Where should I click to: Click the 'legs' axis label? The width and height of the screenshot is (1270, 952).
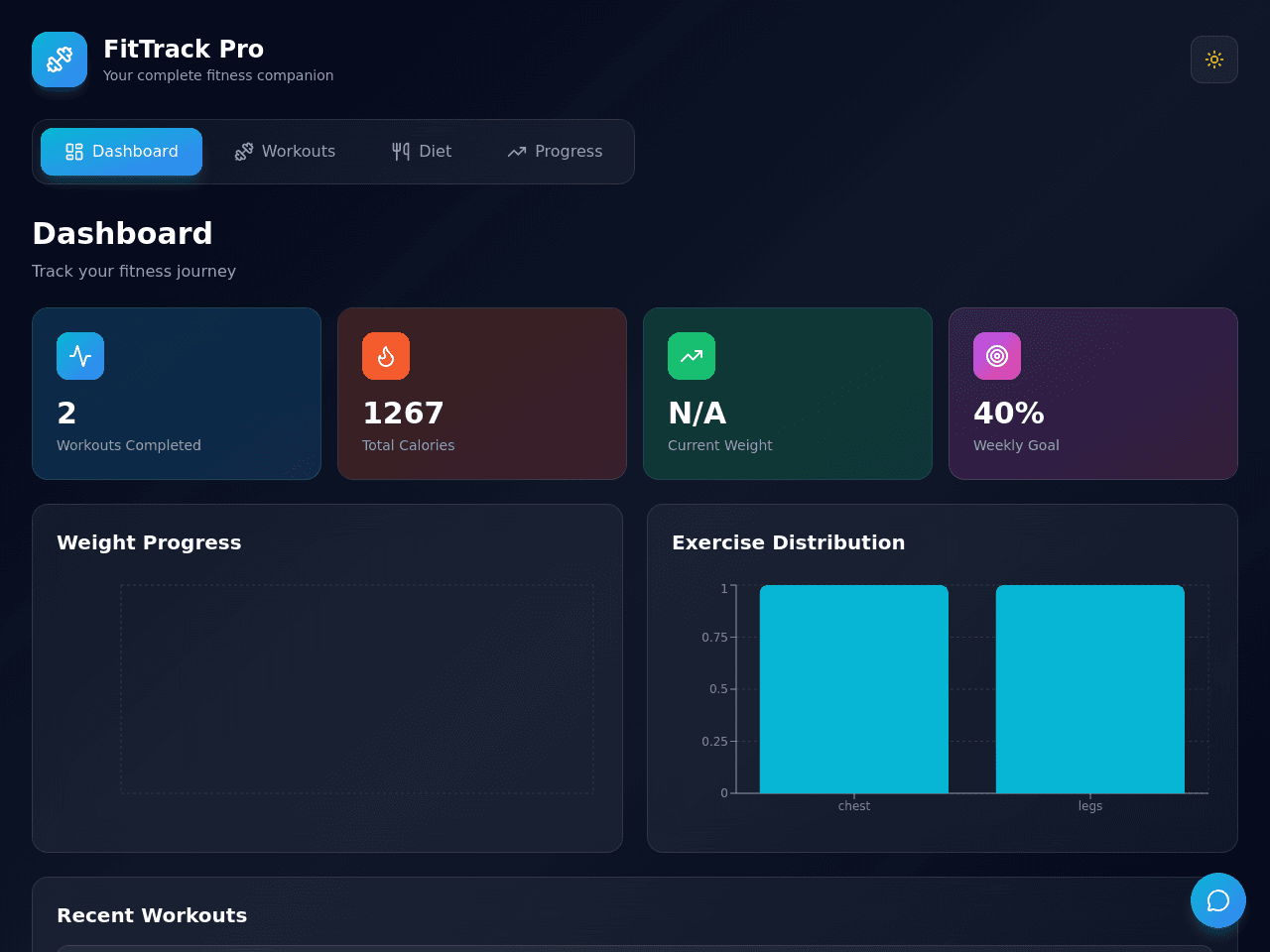[x=1090, y=806]
